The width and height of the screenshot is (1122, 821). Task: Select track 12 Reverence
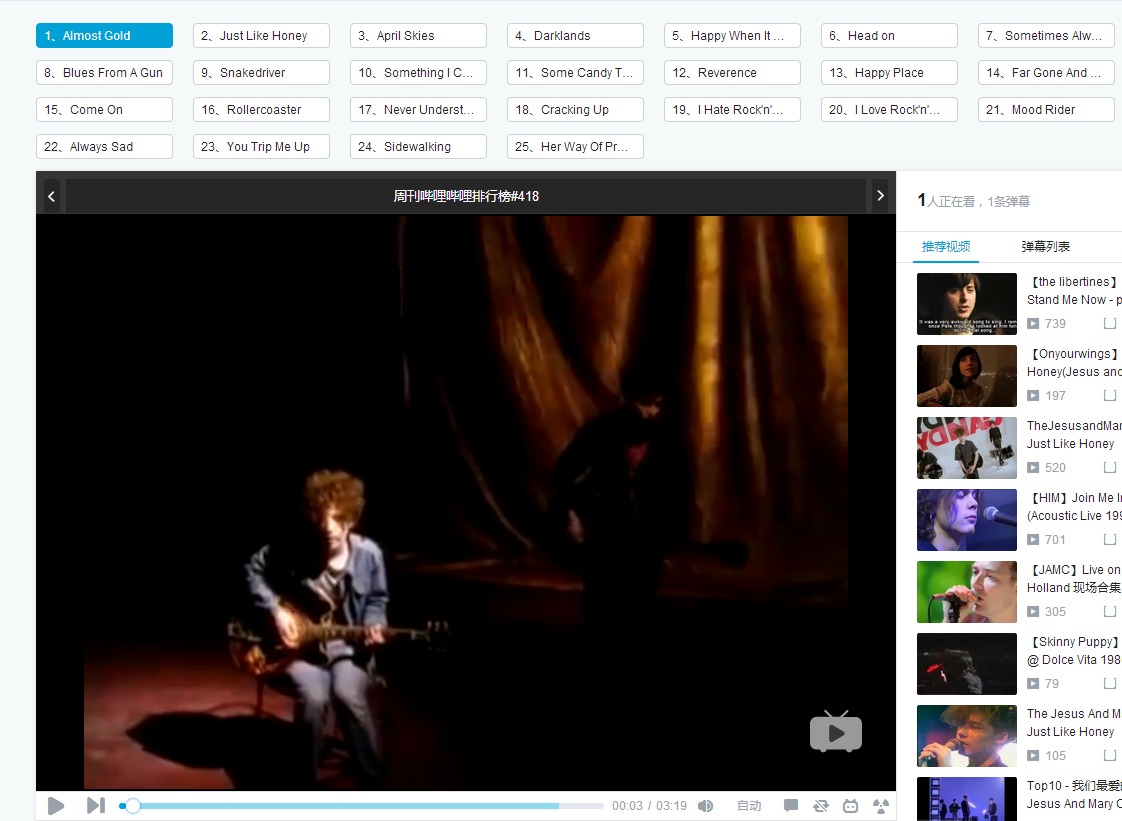[x=732, y=72]
